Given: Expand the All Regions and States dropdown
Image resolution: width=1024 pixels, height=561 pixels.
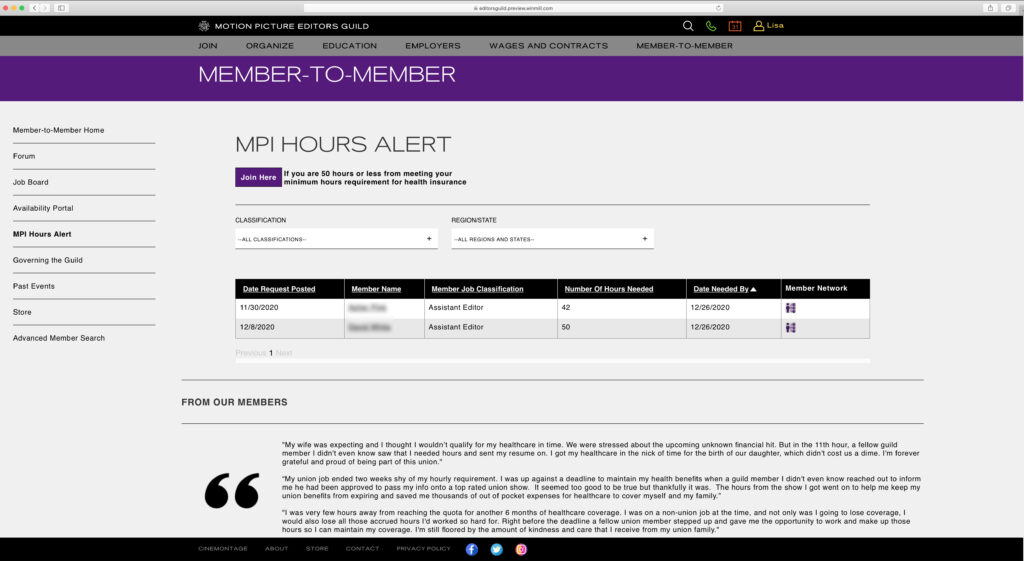Looking at the screenshot, I should [552, 239].
